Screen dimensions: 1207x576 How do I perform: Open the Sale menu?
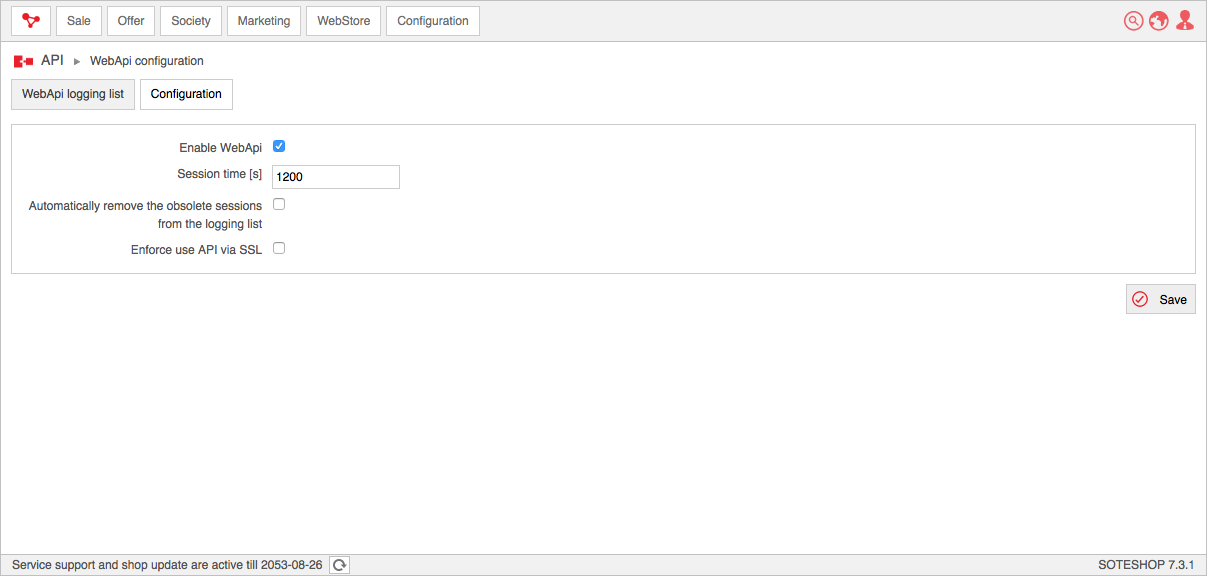pyautogui.click(x=79, y=21)
